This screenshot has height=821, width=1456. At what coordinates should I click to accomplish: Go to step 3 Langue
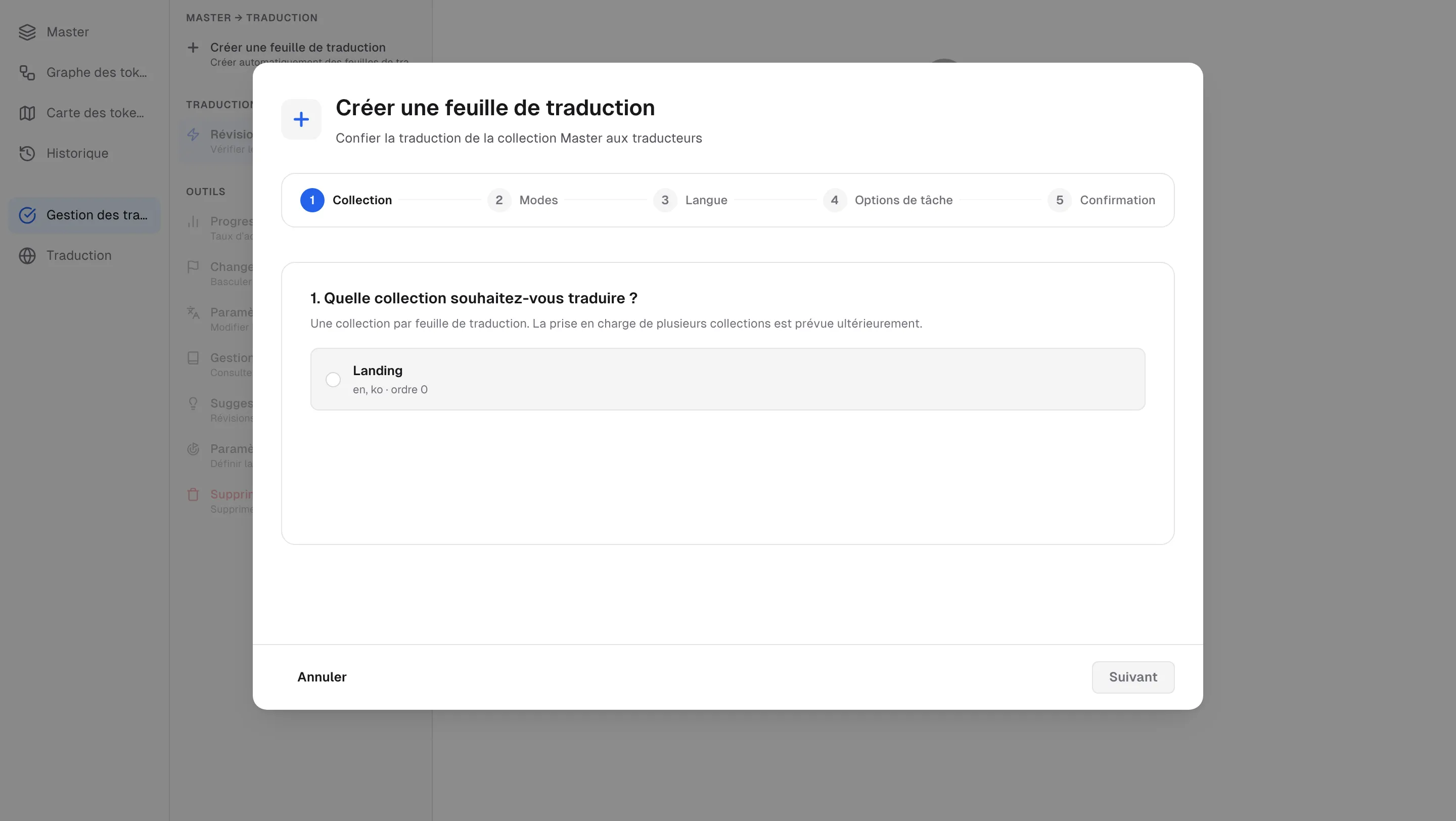[x=690, y=200]
